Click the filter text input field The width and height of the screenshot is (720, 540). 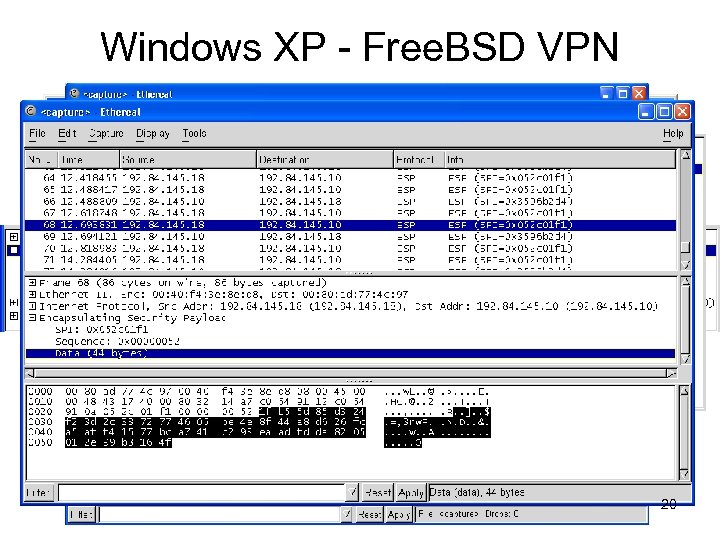[202, 493]
